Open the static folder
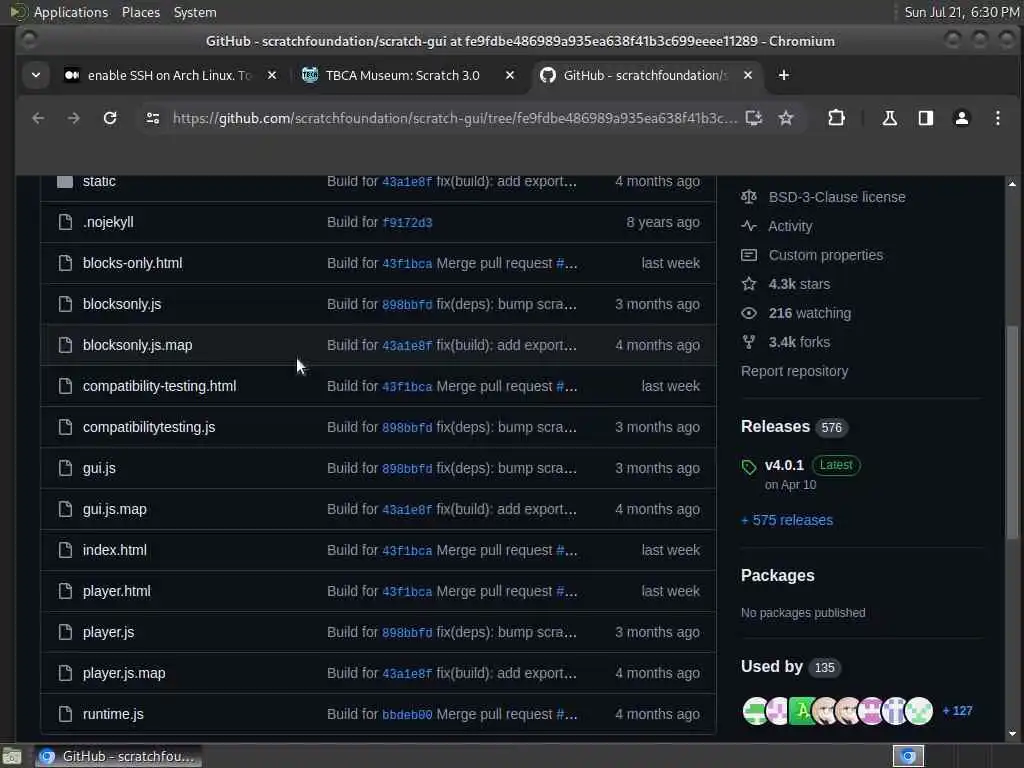1024x768 pixels. [x=99, y=182]
